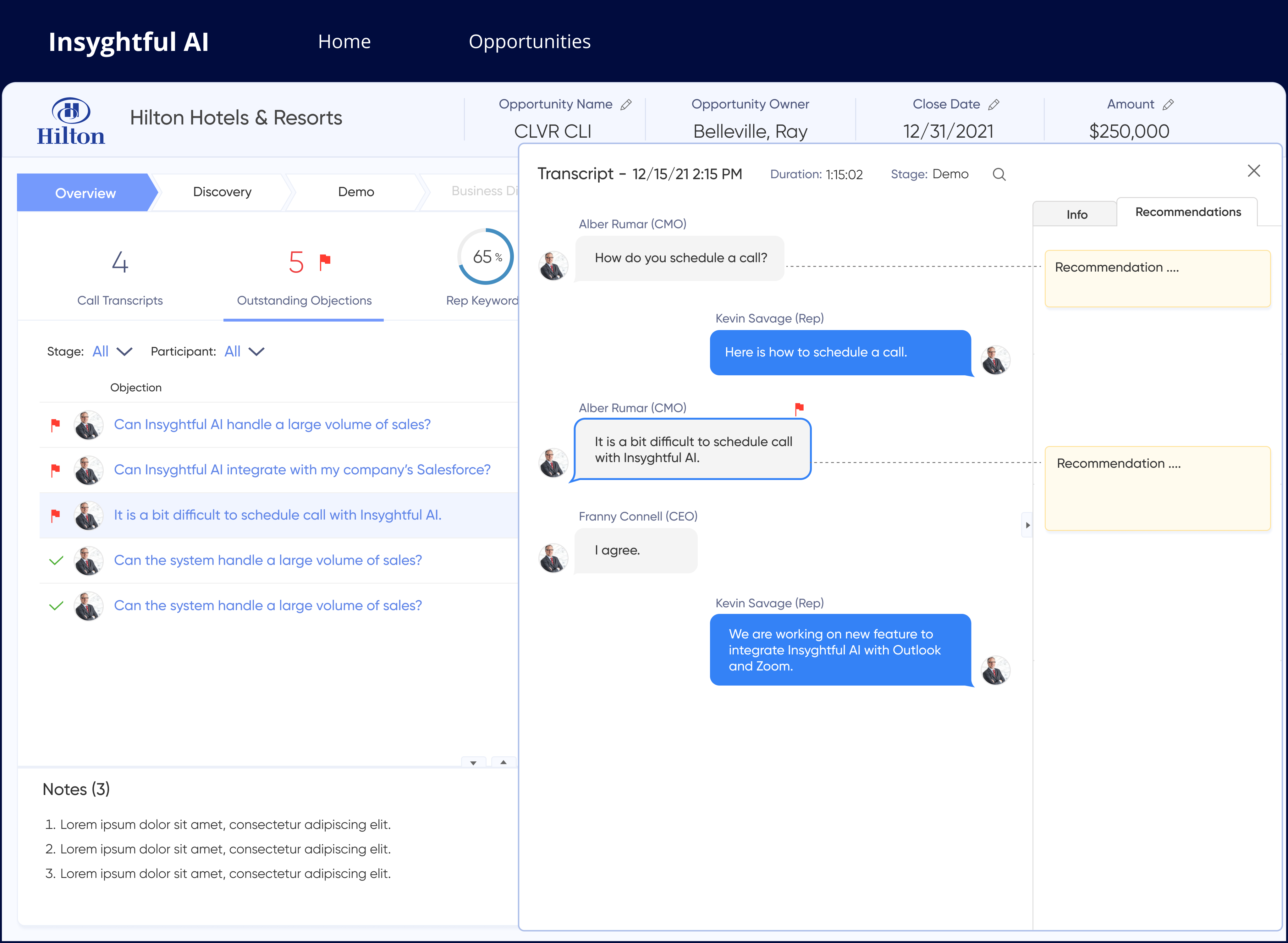Click pencil icon next to Close Date

[x=994, y=104]
